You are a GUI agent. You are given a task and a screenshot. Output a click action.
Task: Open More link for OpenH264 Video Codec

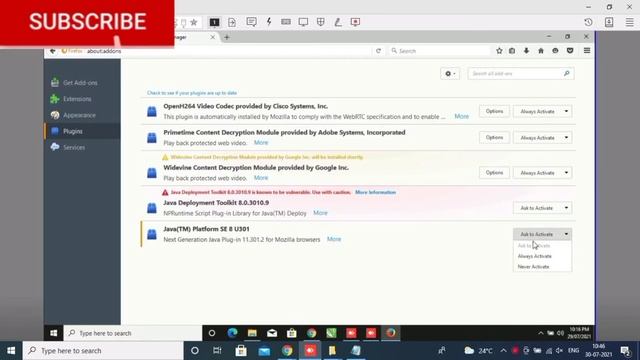coord(462,116)
